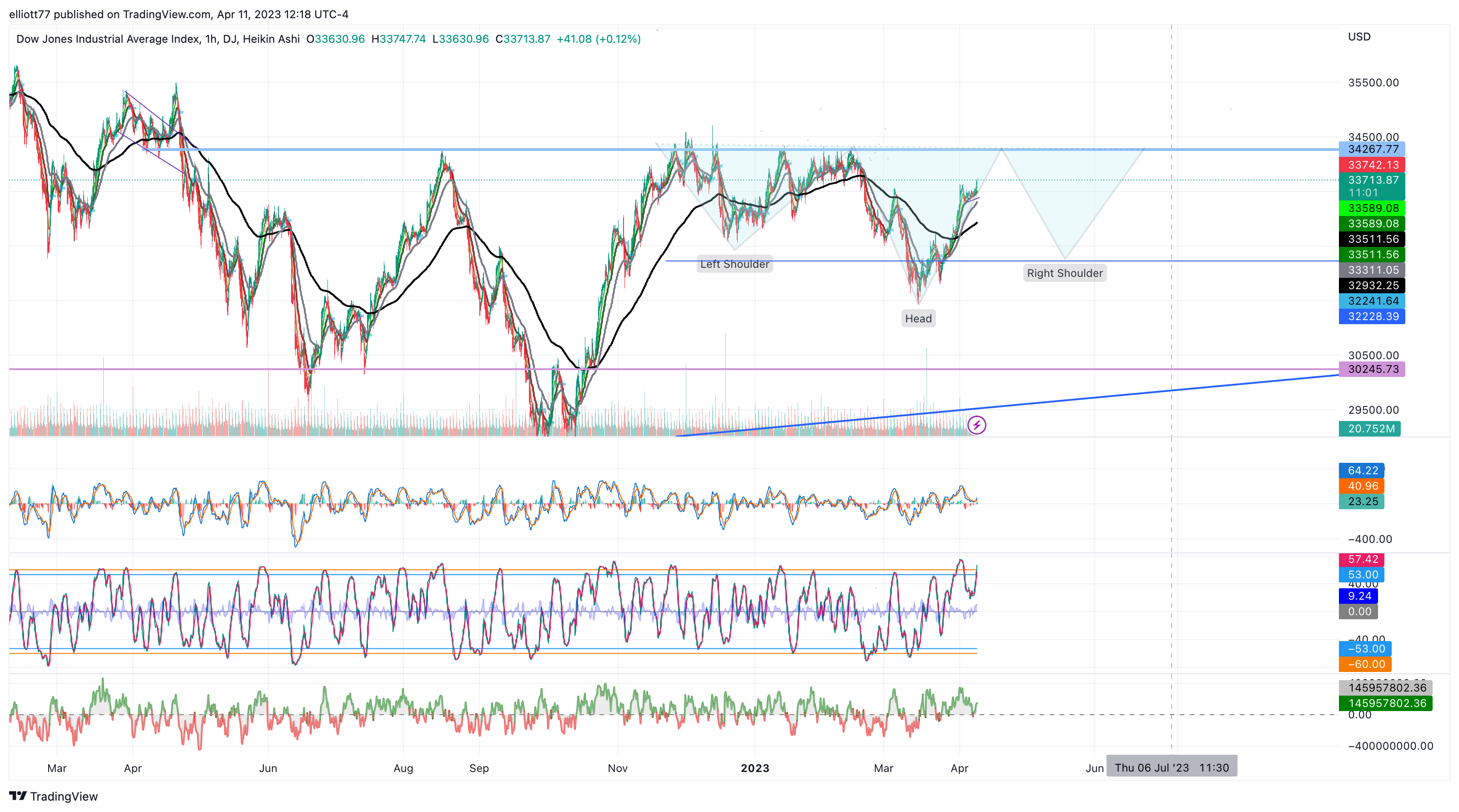Image resolution: width=1459 pixels, height=812 pixels.
Task: Click the Thu 06 Jul '23 time marker
Action: click(1172, 768)
